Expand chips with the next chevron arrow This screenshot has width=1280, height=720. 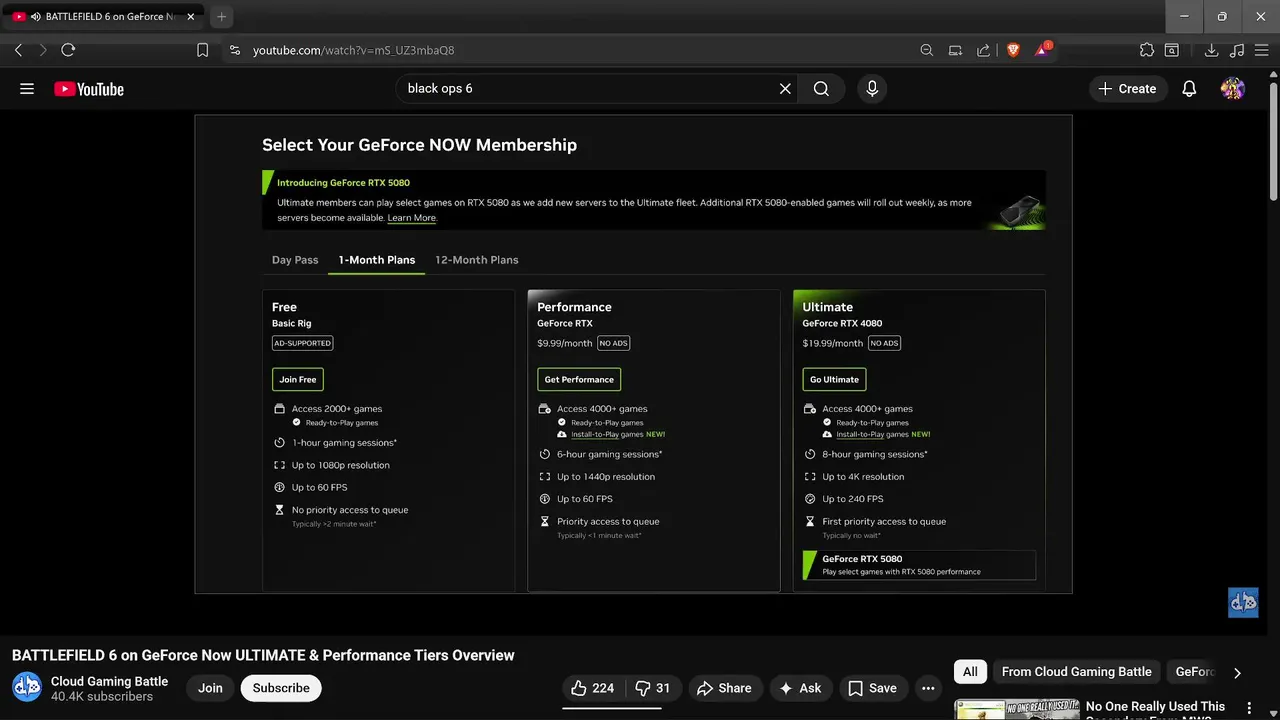click(x=1237, y=673)
